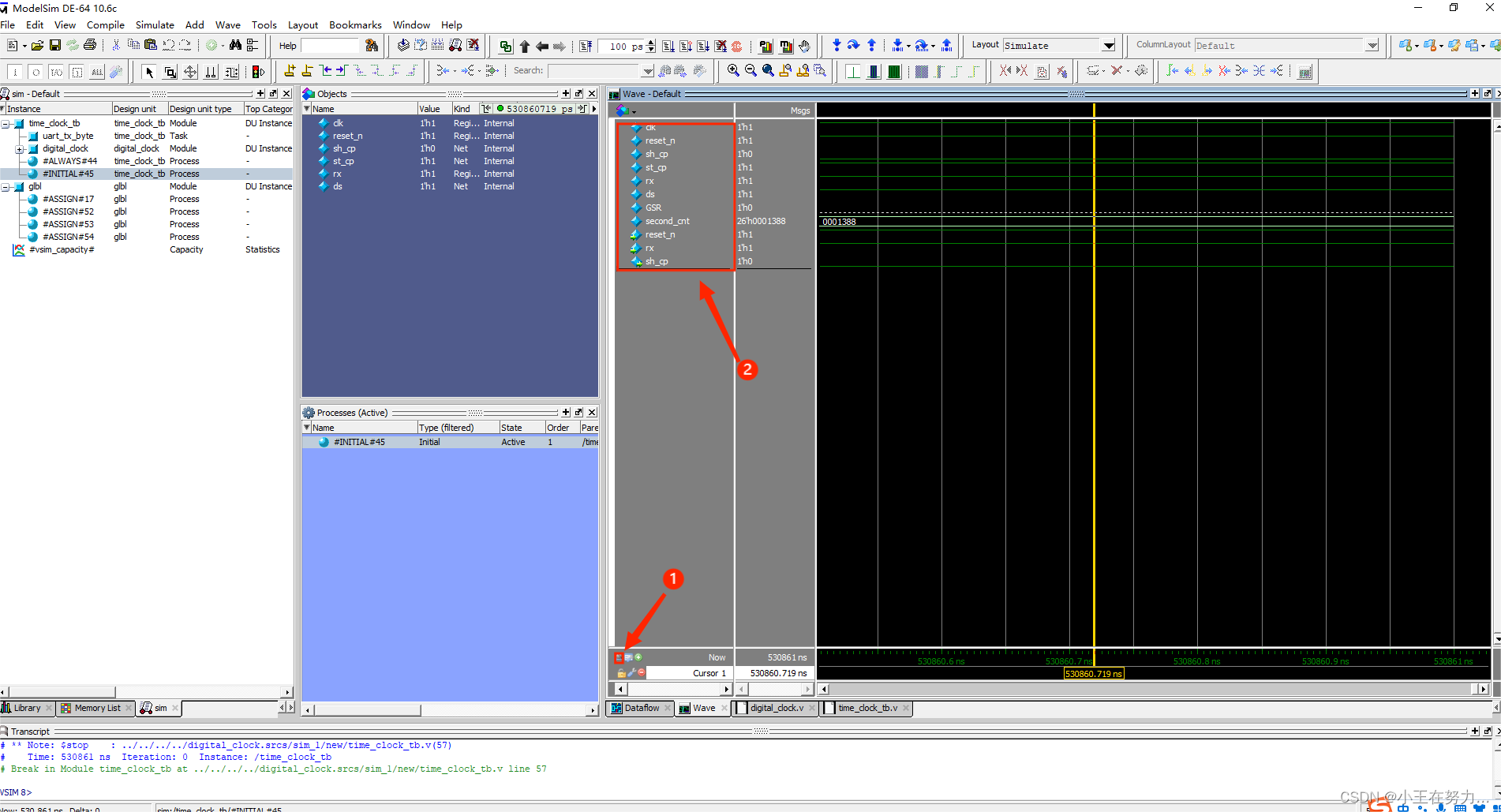
Task: Select the arrow Select Mode tool
Action: pos(149,72)
